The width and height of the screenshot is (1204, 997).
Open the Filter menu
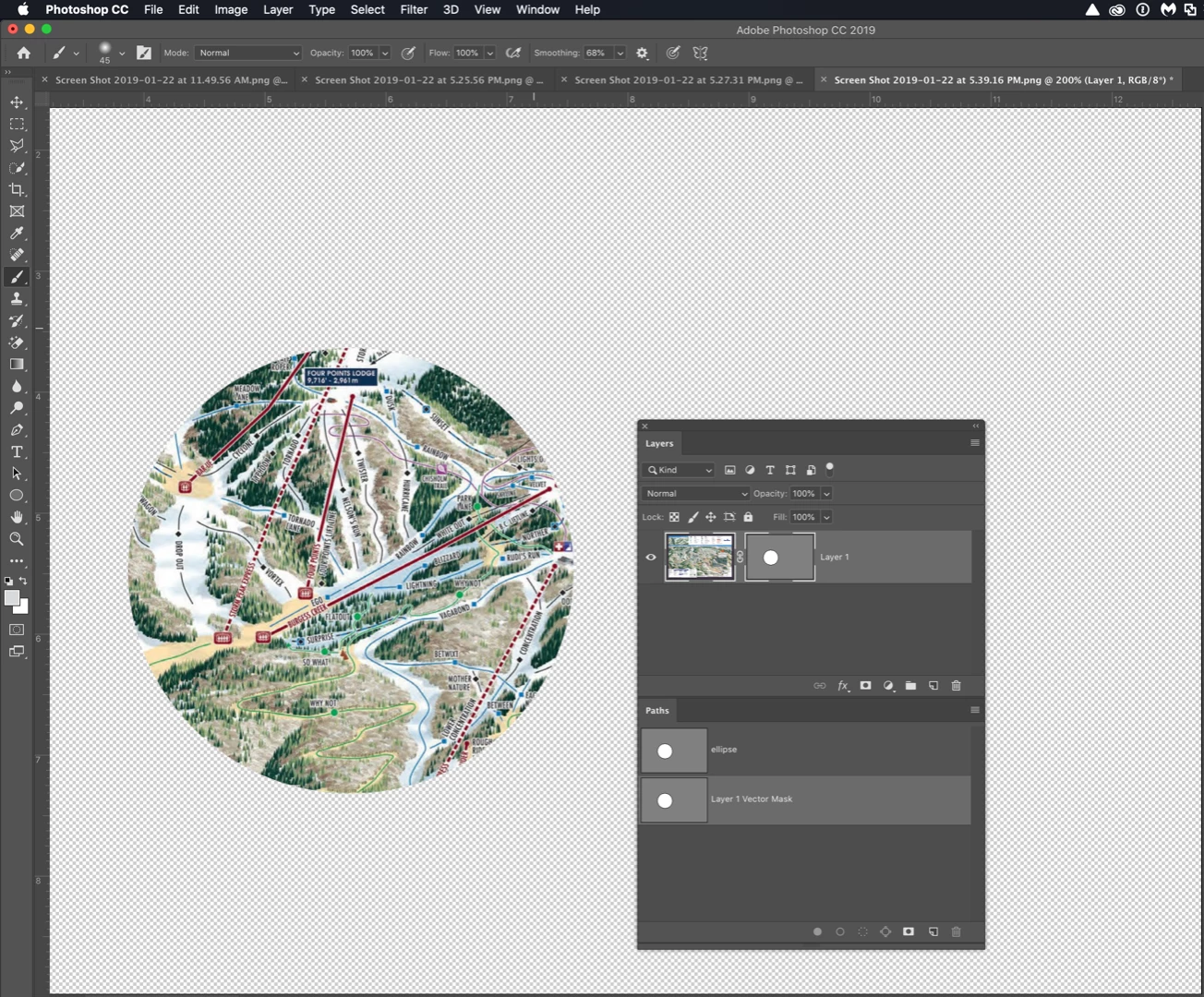[x=414, y=9]
